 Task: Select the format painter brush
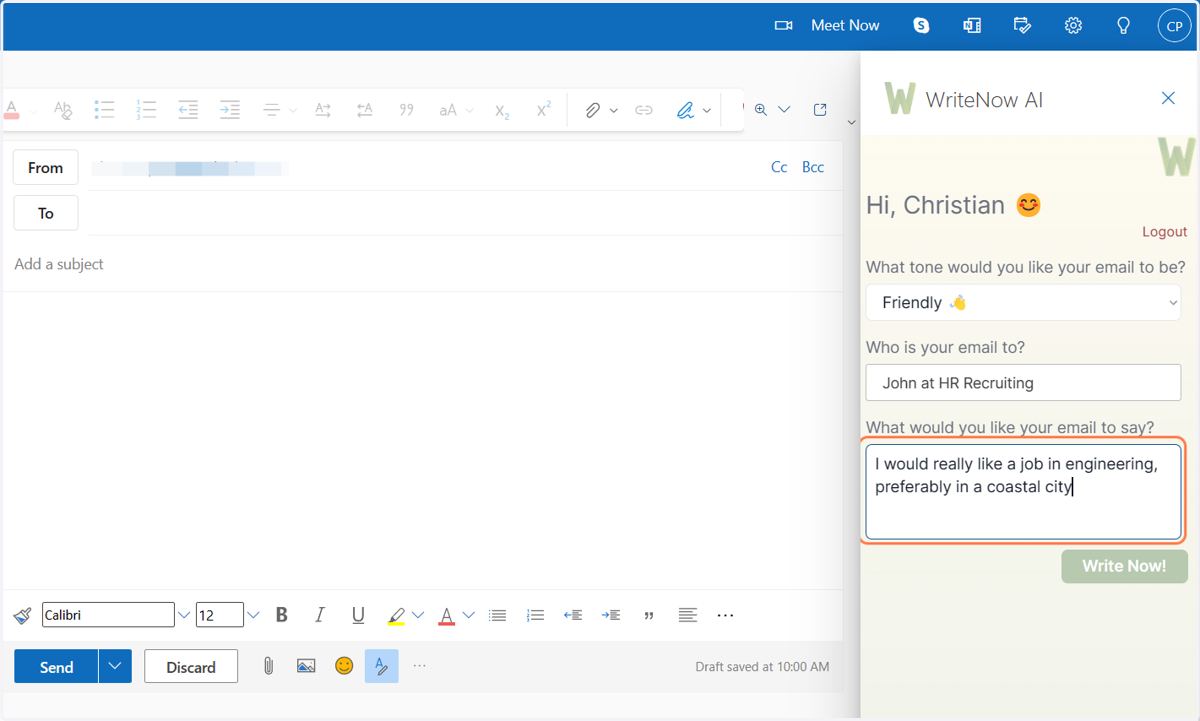point(22,615)
